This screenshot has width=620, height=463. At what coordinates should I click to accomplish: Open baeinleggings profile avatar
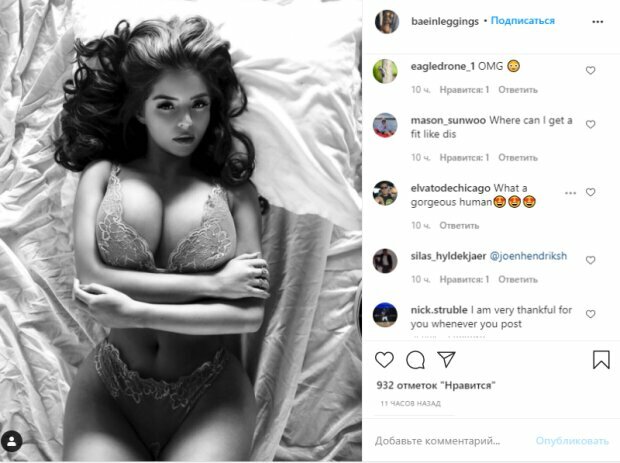[387, 21]
